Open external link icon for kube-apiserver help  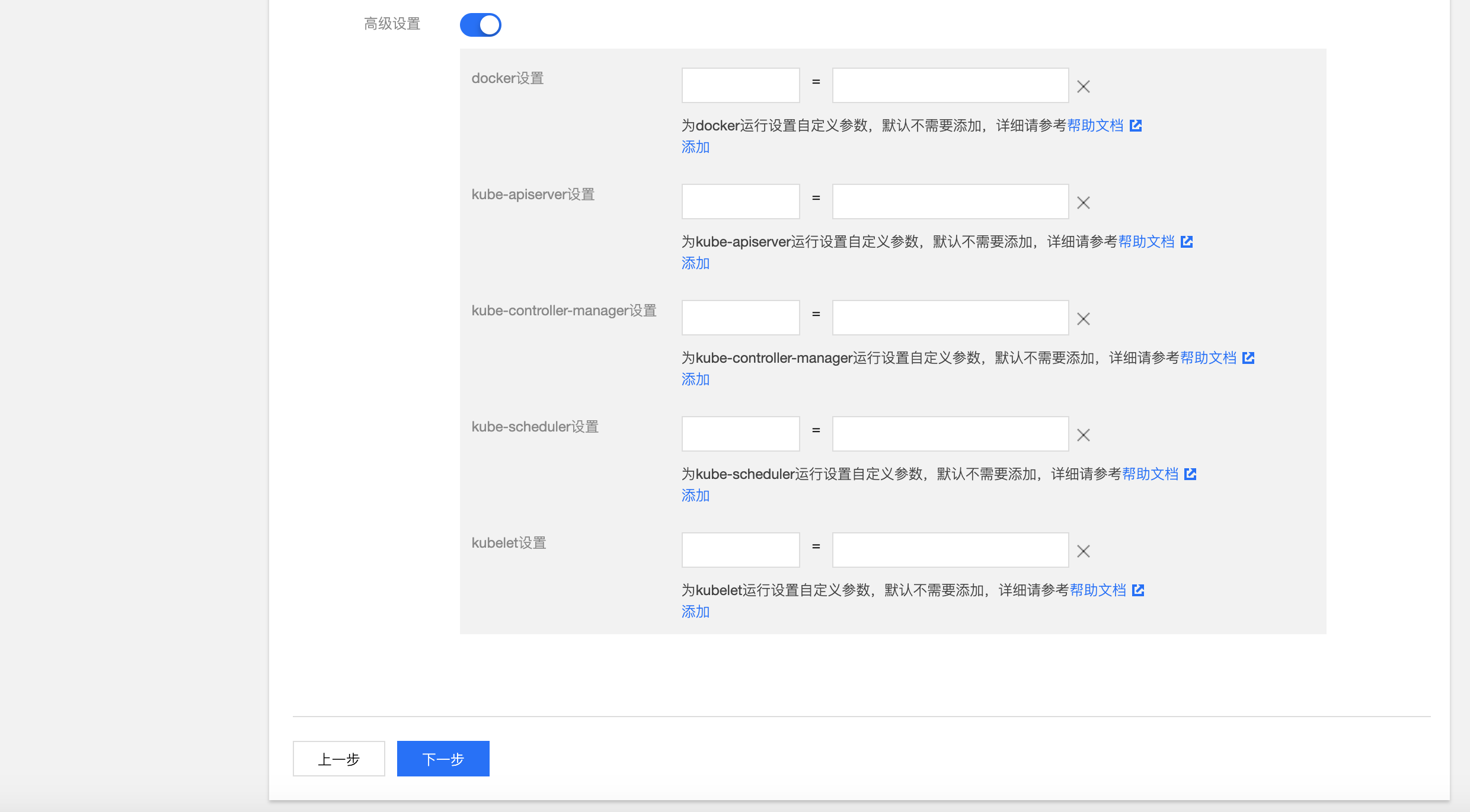pyautogui.click(x=1187, y=242)
